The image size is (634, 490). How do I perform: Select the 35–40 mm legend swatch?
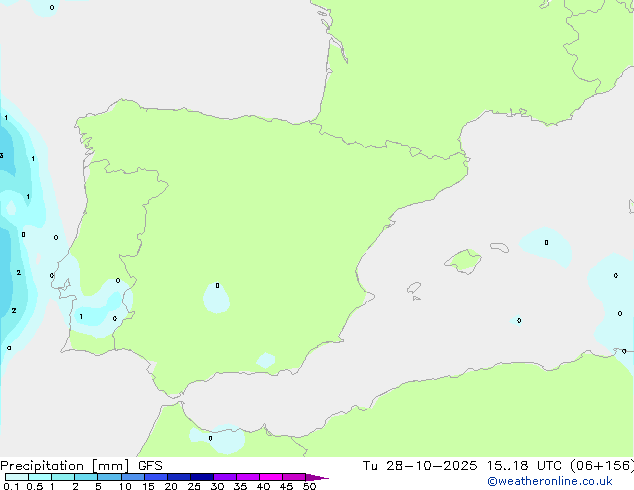coord(248,477)
